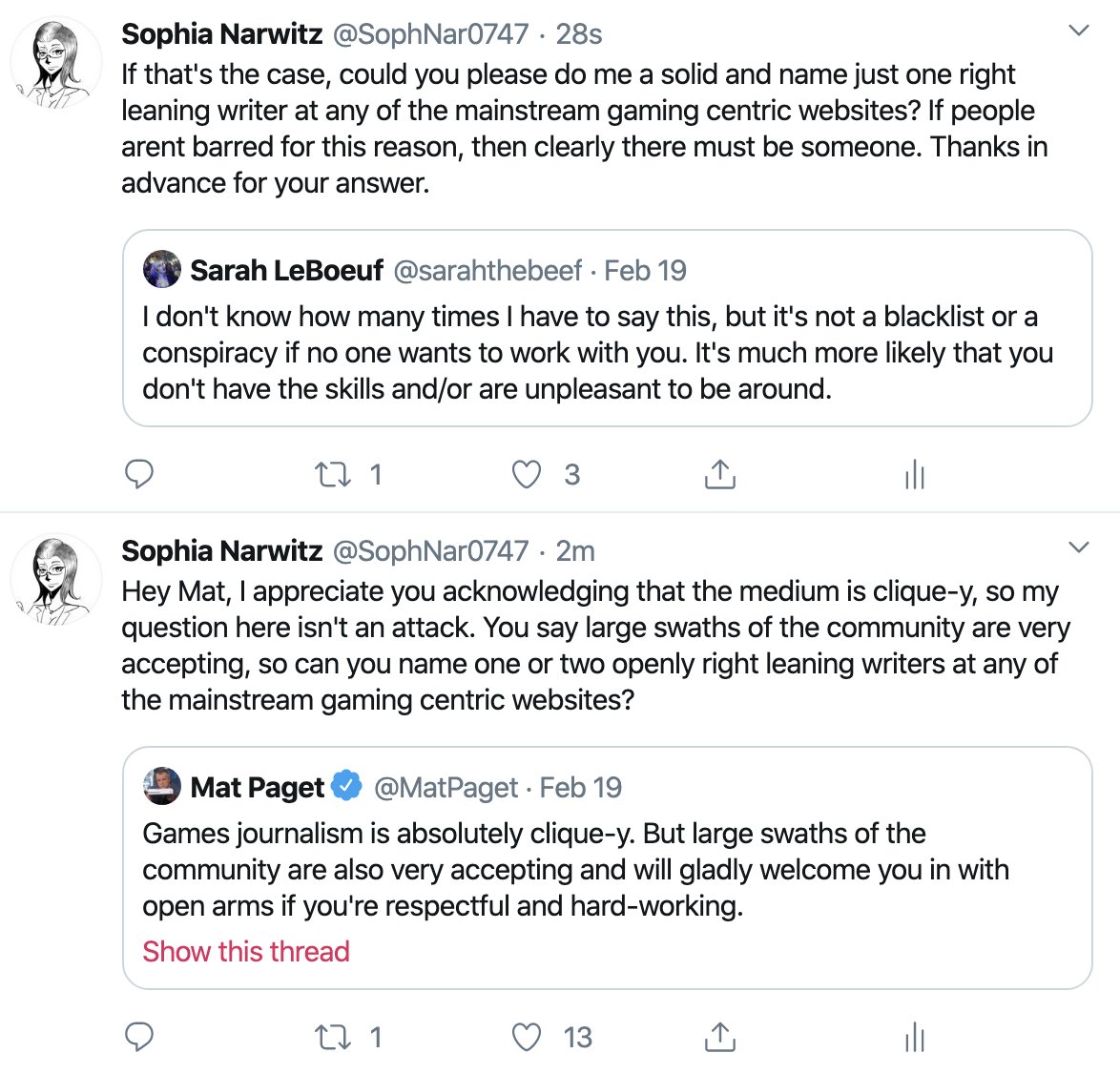Screen dimensions: 1120x1074
Task: Open the quoted Sarah LeBoeuf tweet text
Action: [x=597, y=353]
